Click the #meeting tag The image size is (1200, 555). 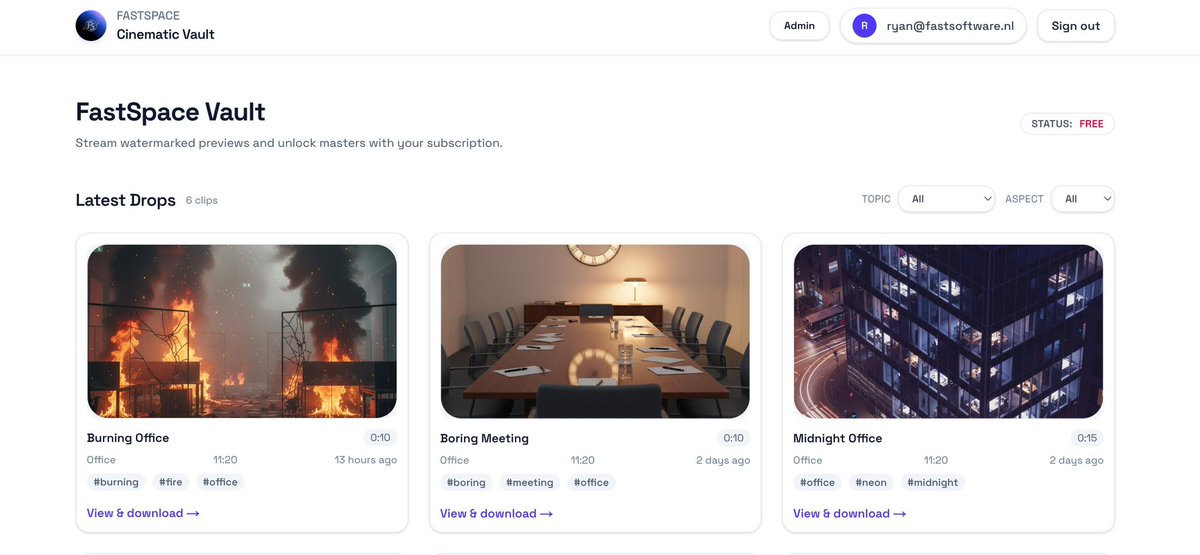[530, 482]
